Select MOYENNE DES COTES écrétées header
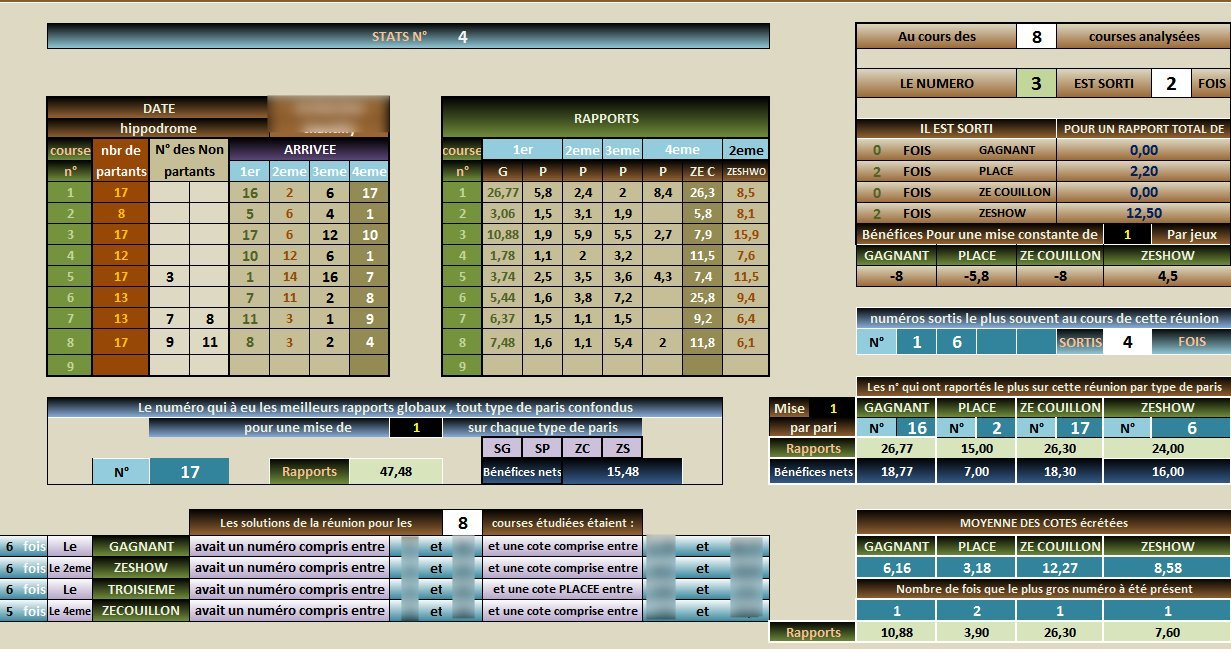Screen dimensions: 1231x649 click(x=1043, y=523)
